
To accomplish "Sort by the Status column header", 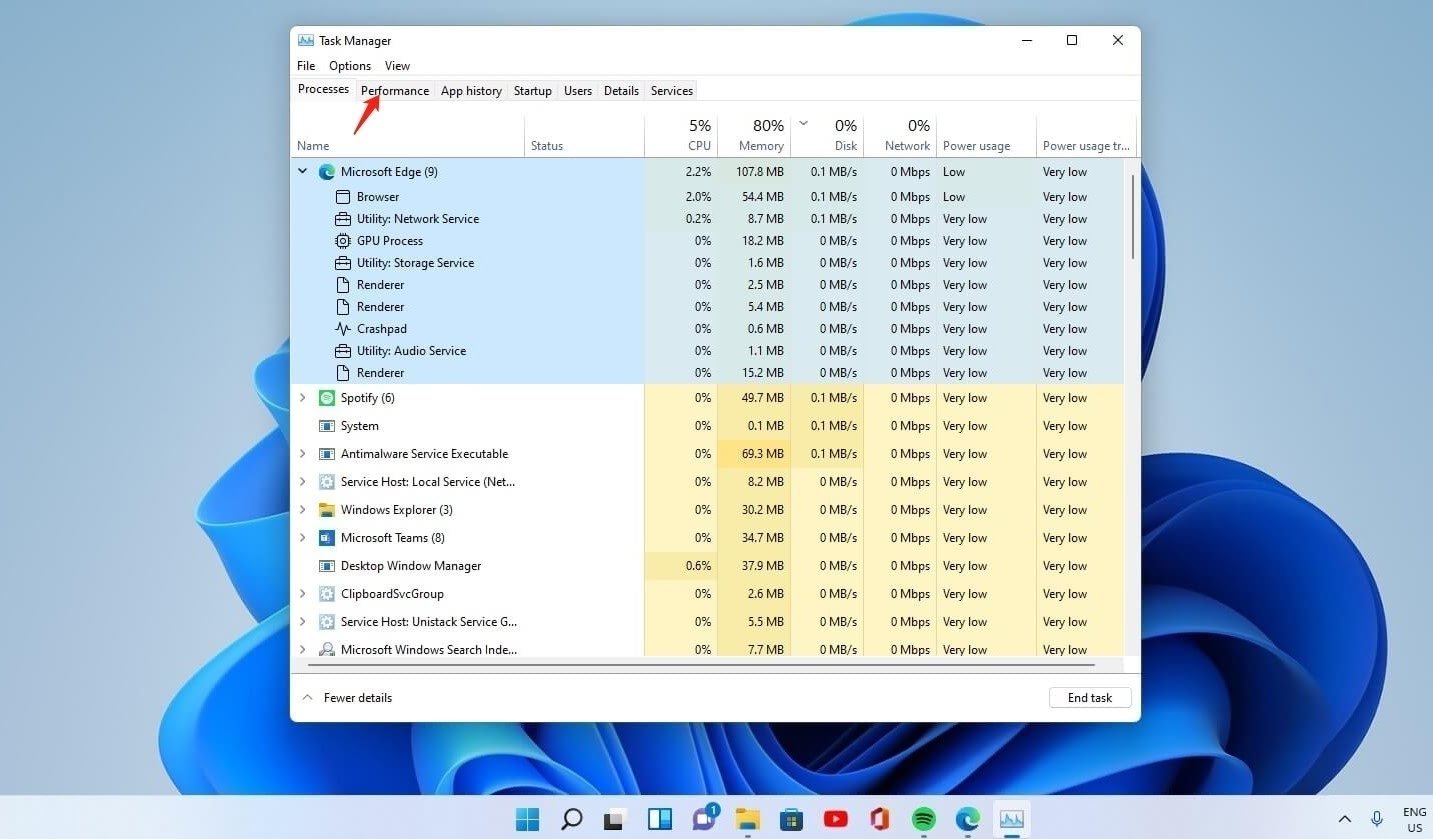I will click(x=585, y=135).
